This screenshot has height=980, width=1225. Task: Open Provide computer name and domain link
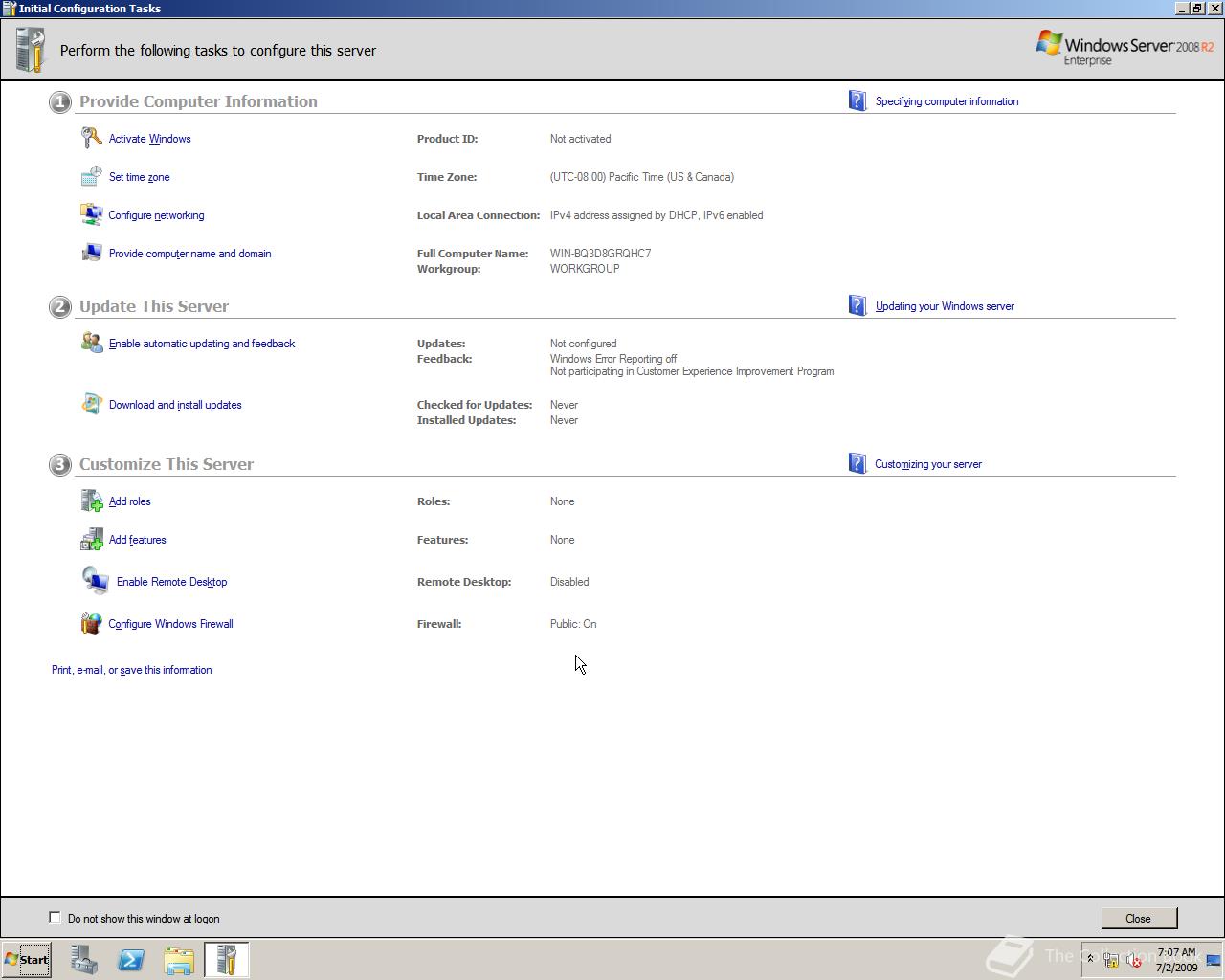[190, 254]
